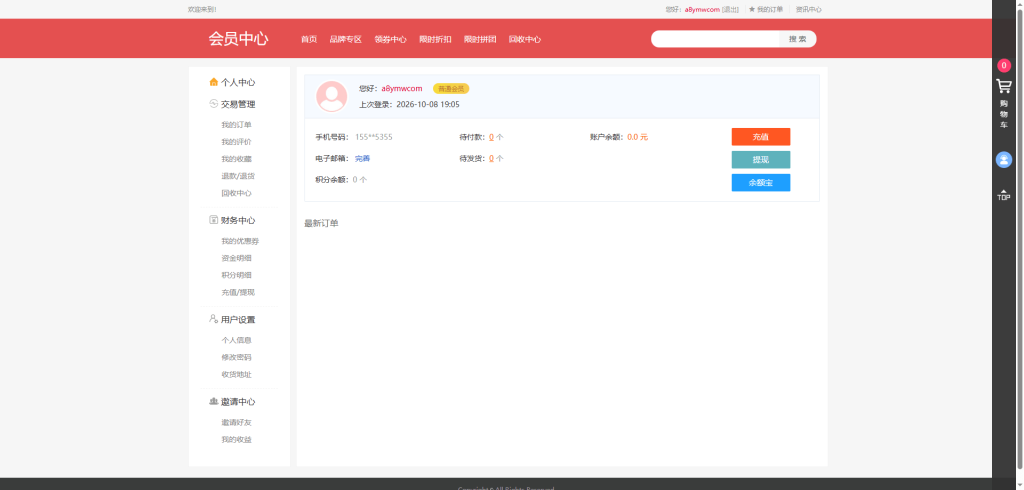Click the 待发货 count 0

coord(491,159)
